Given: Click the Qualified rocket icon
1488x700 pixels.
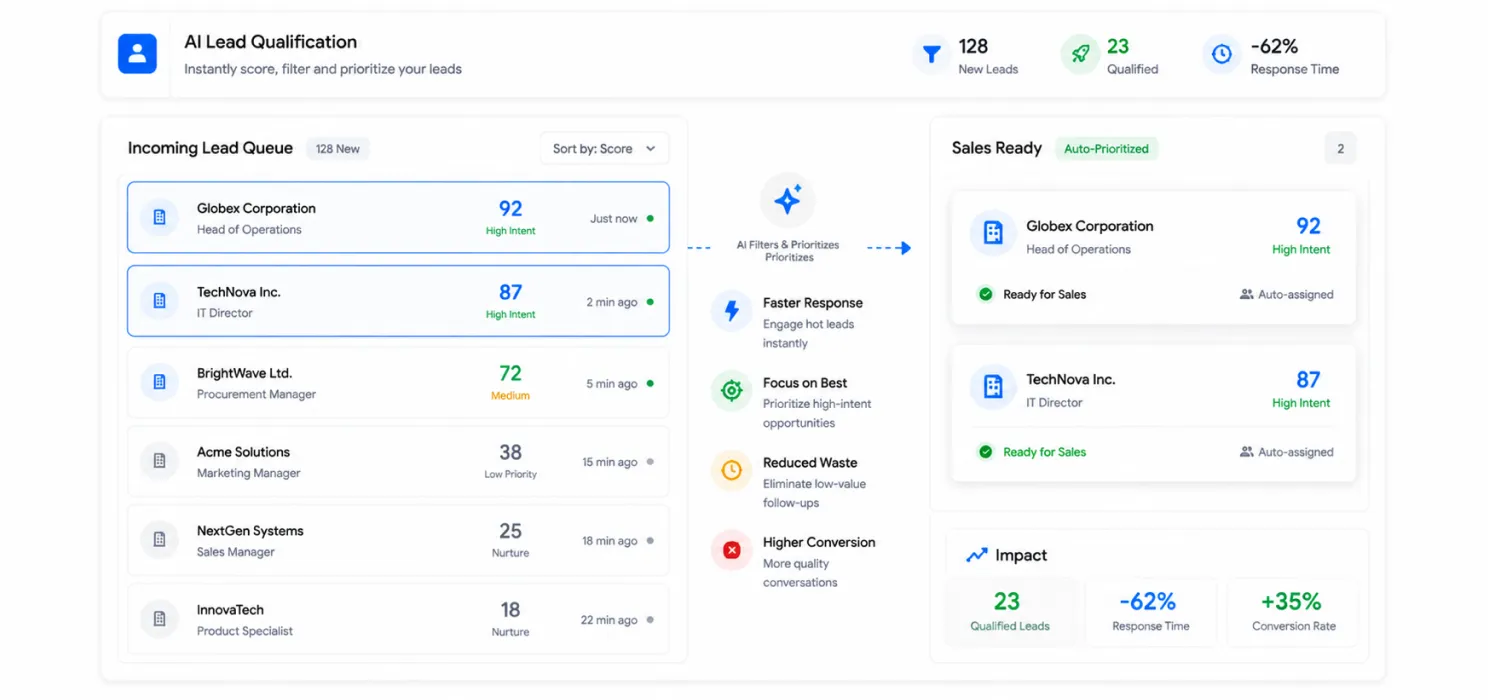Looking at the screenshot, I should pyautogui.click(x=1080, y=54).
